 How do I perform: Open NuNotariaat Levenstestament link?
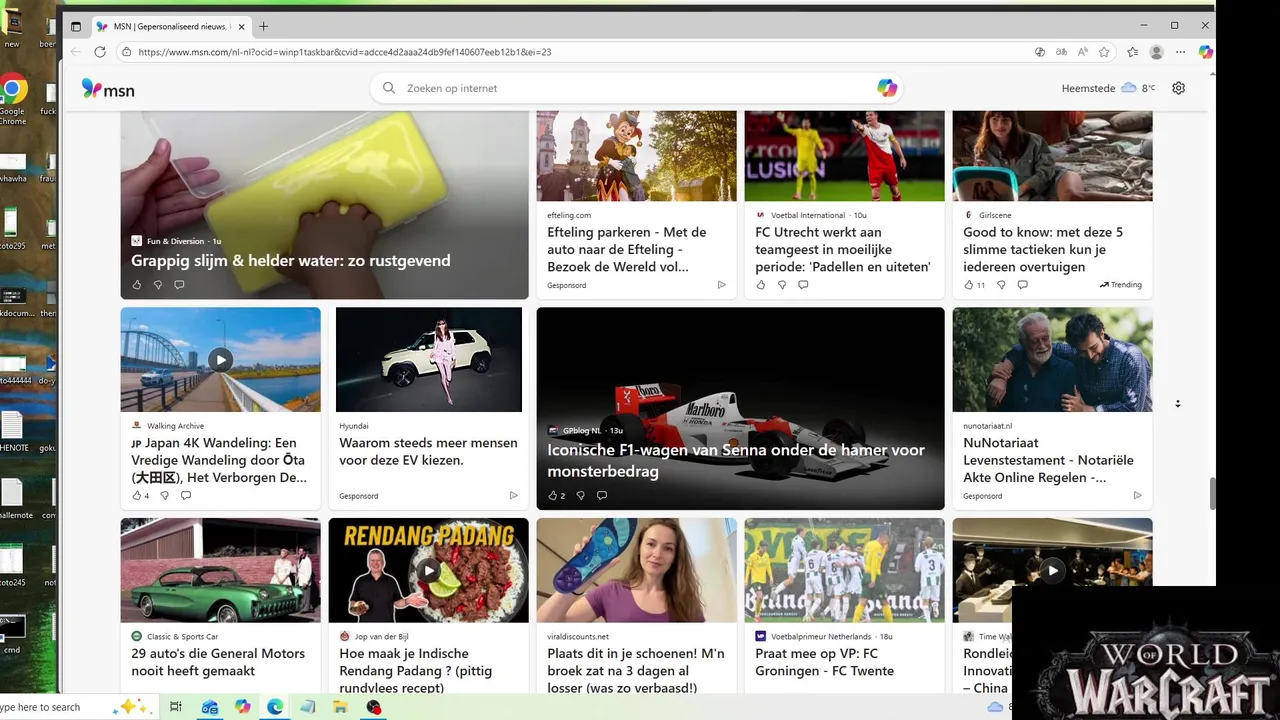coord(1048,460)
